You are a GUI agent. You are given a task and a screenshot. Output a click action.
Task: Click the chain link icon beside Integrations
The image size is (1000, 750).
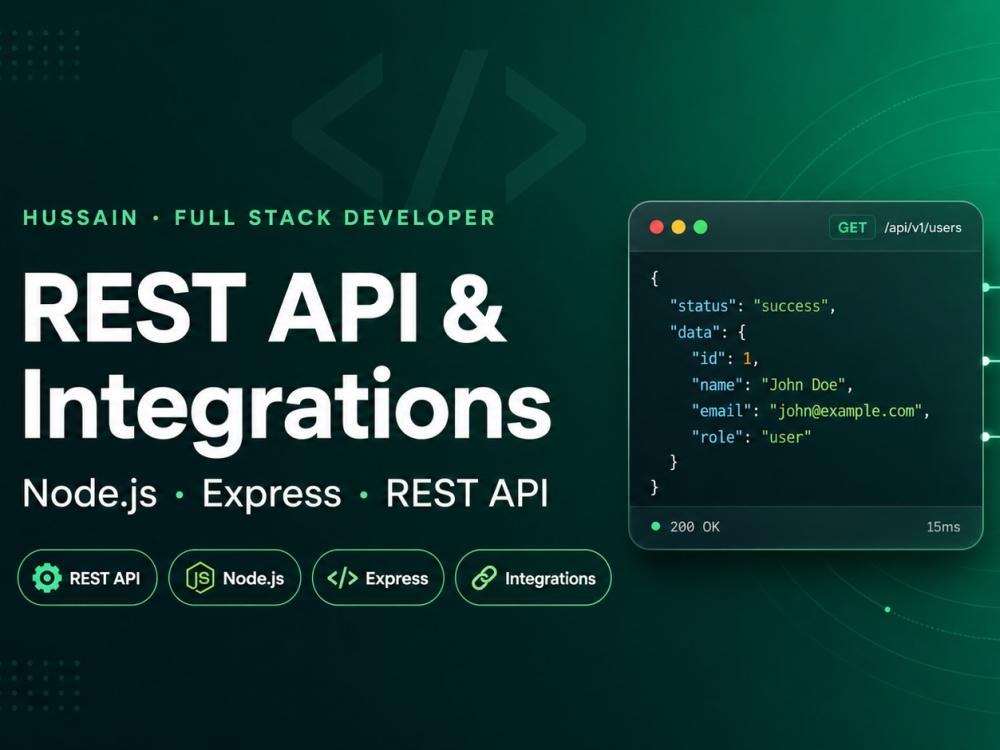tap(484, 578)
